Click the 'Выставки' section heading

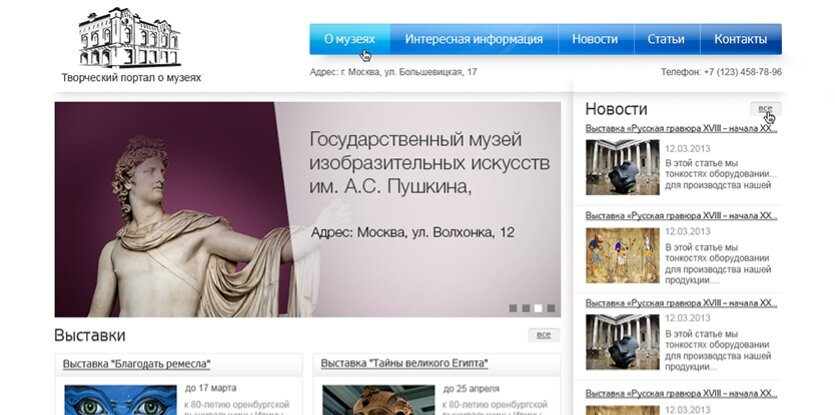(89, 336)
